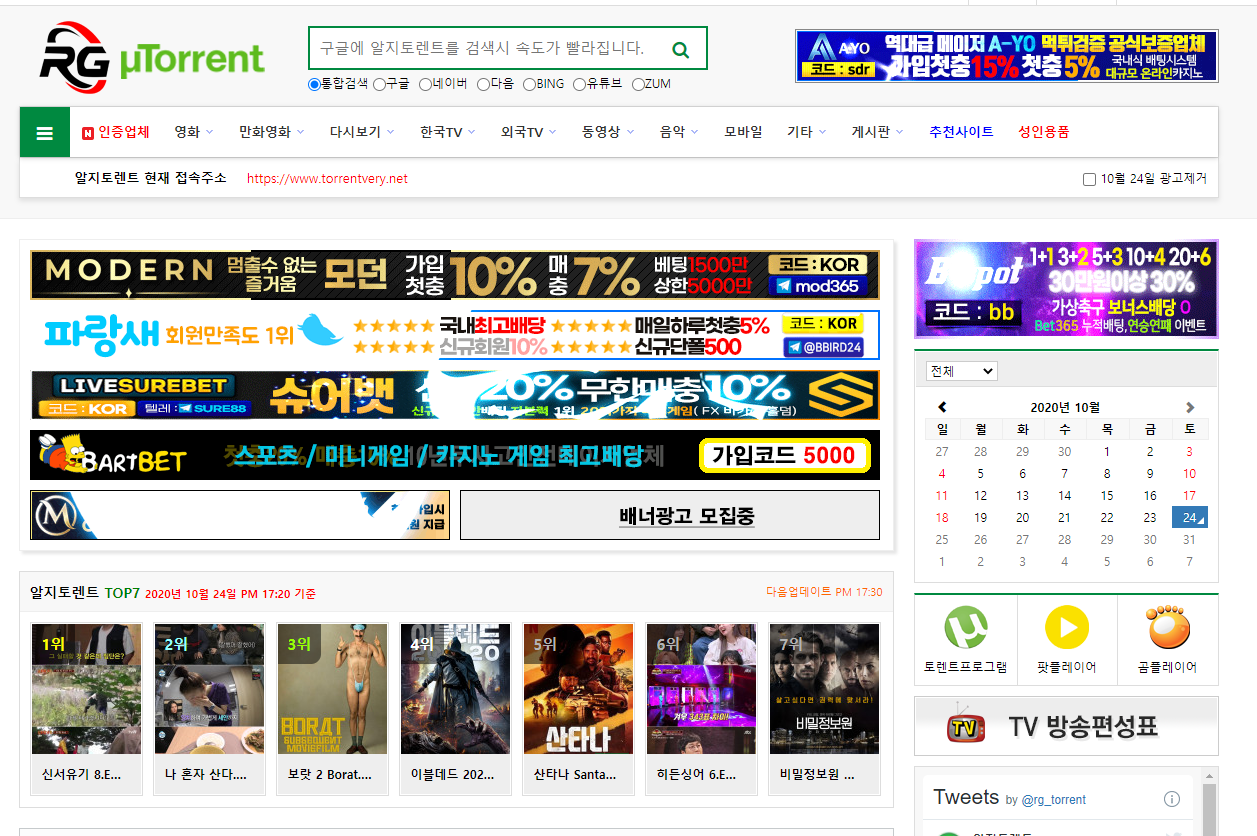The image size is (1257, 836).
Task: Open the 산타나 movie thumbnail
Action: pyautogui.click(x=578, y=689)
